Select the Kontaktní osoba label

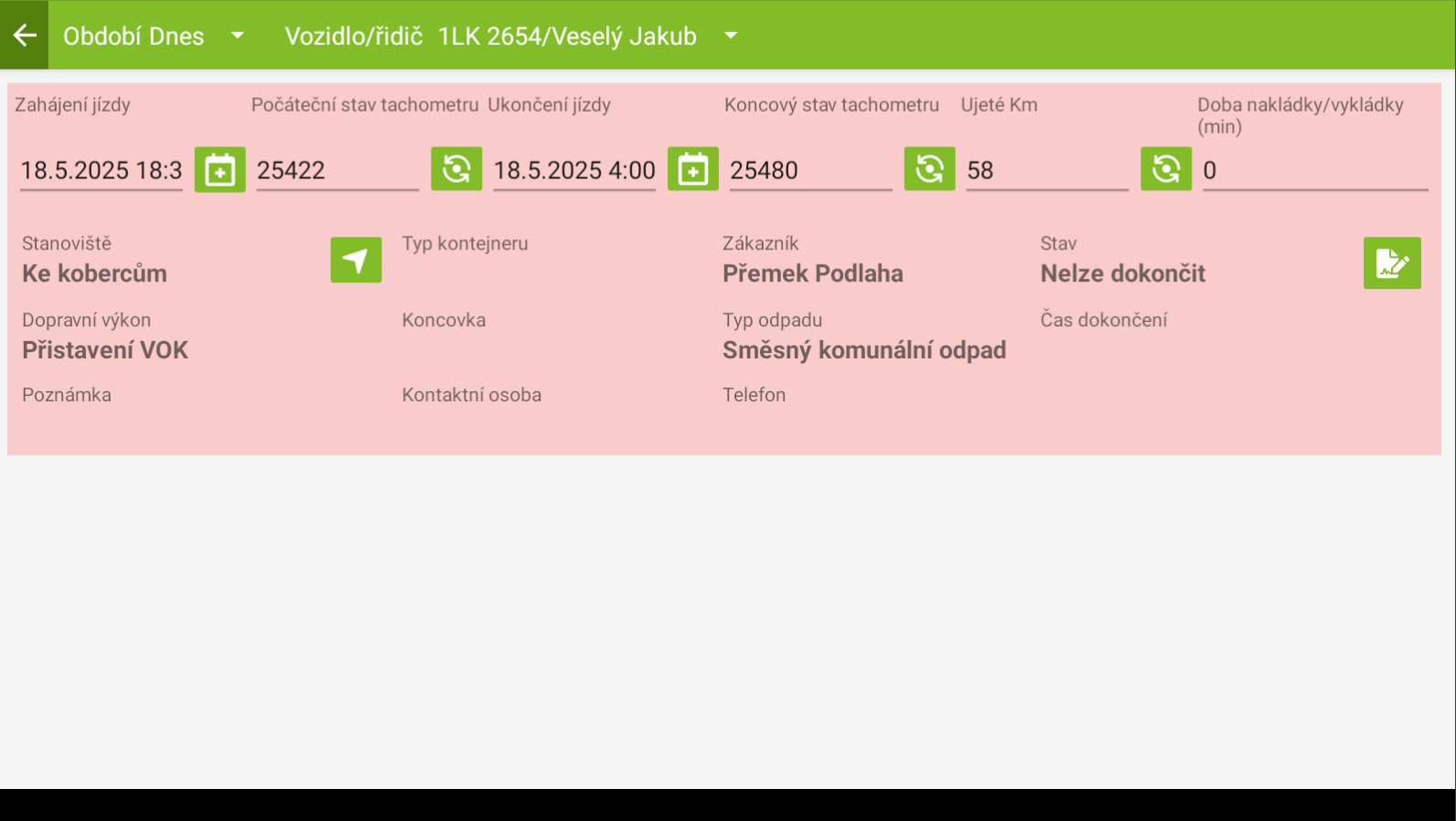[472, 395]
